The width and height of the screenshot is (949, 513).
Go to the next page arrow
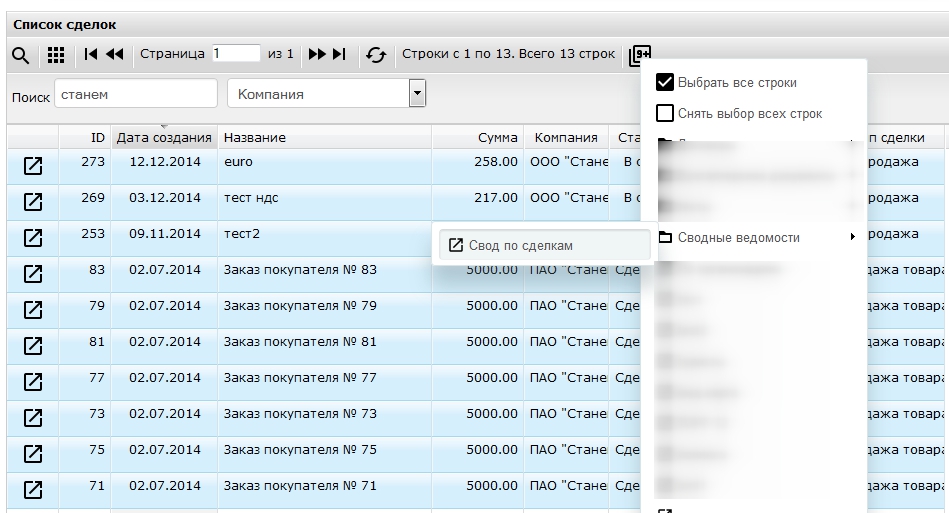coord(317,54)
